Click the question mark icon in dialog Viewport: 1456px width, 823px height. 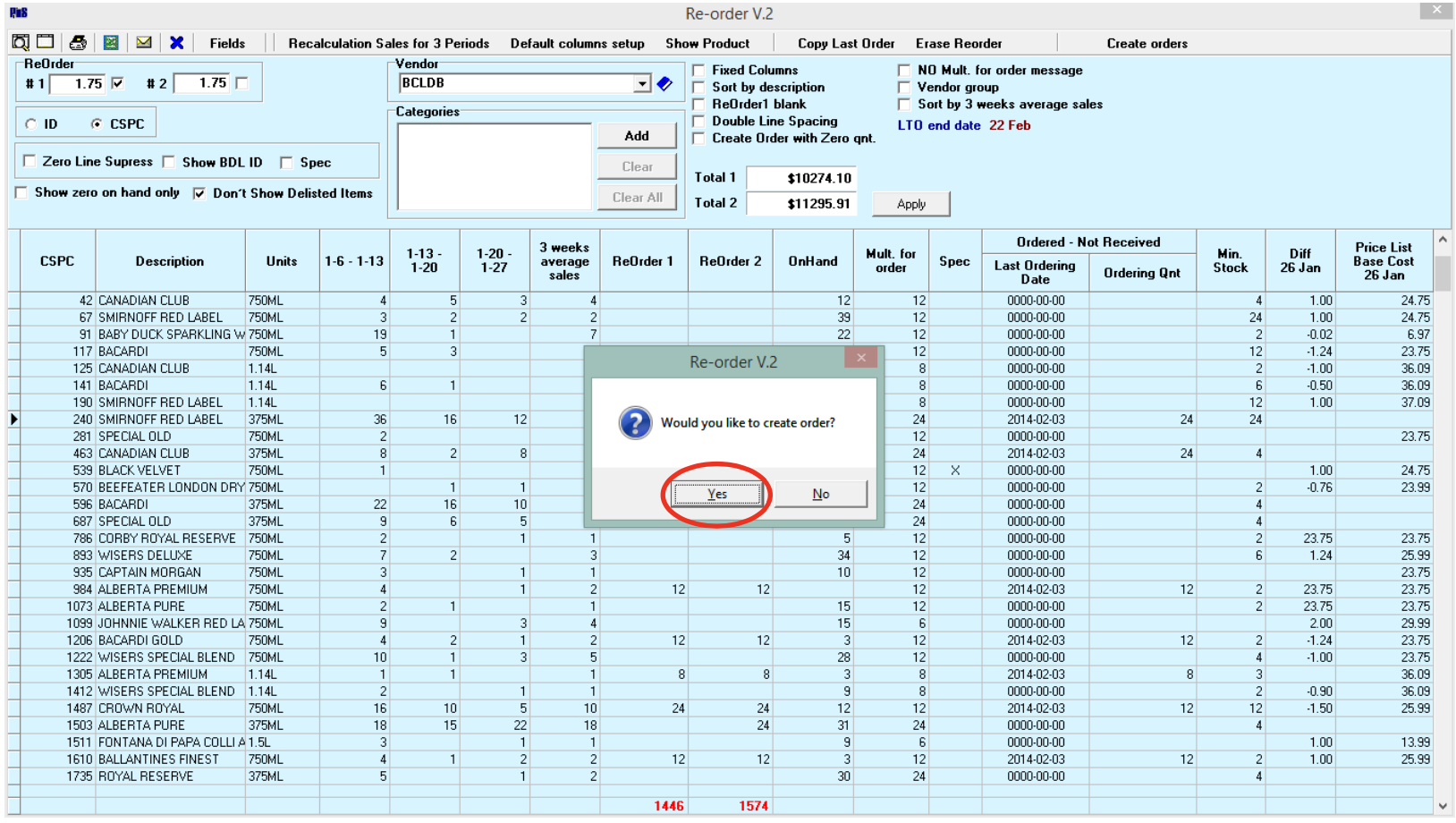[635, 422]
